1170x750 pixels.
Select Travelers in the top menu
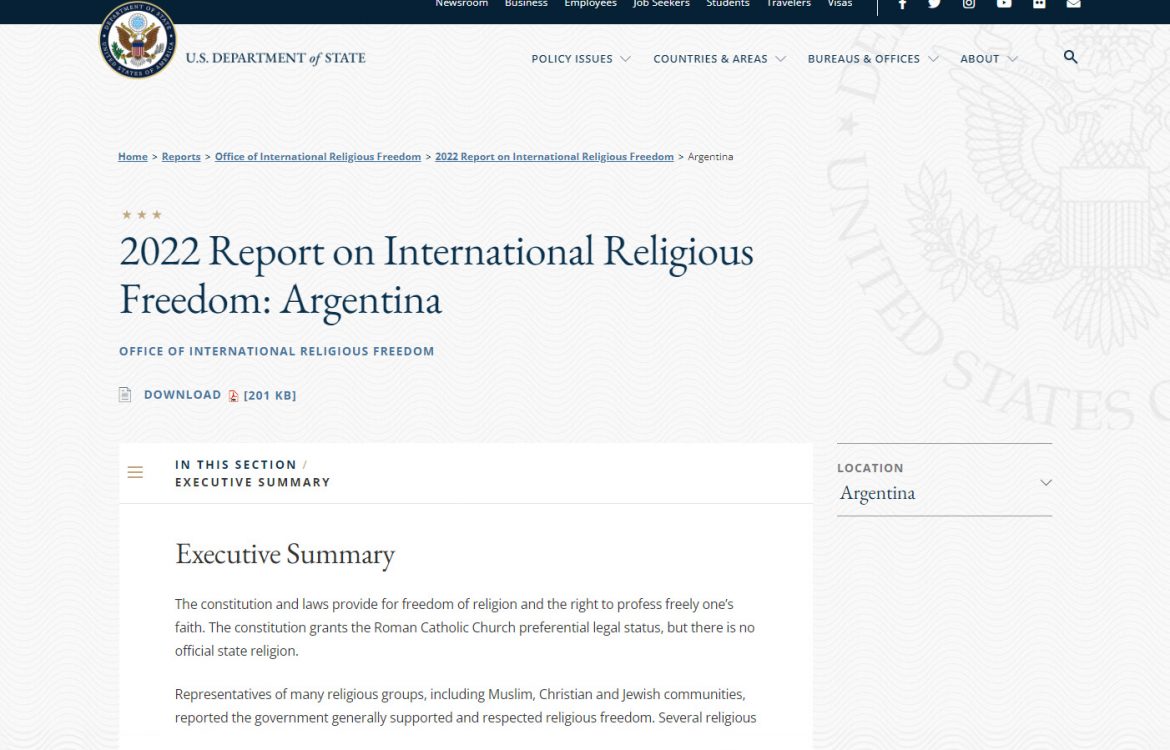click(788, 4)
